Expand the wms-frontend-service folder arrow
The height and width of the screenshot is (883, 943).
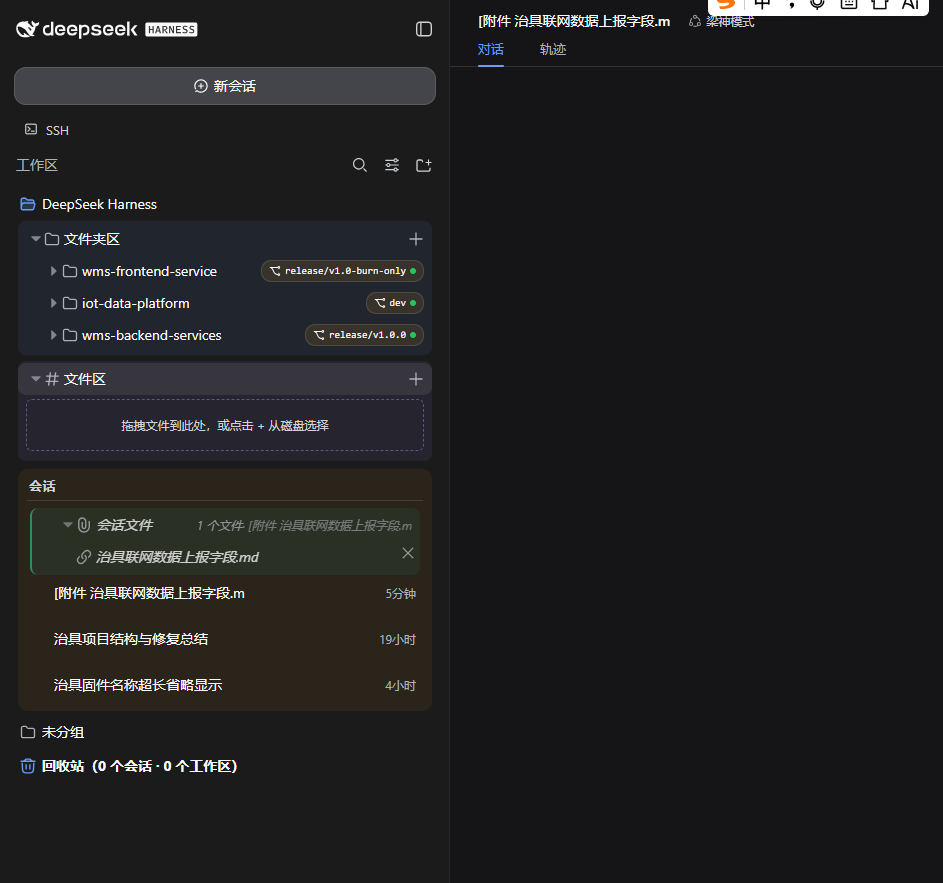pyautogui.click(x=54, y=271)
